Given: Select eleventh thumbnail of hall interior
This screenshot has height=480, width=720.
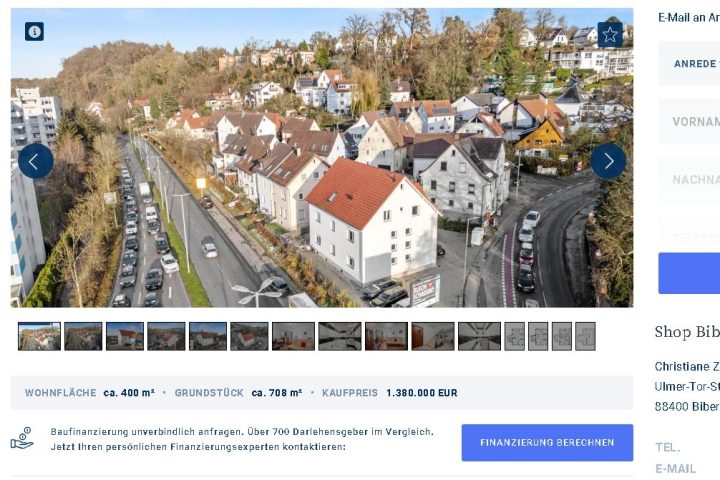Looking at the screenshot, I should (x=479, y=336).
